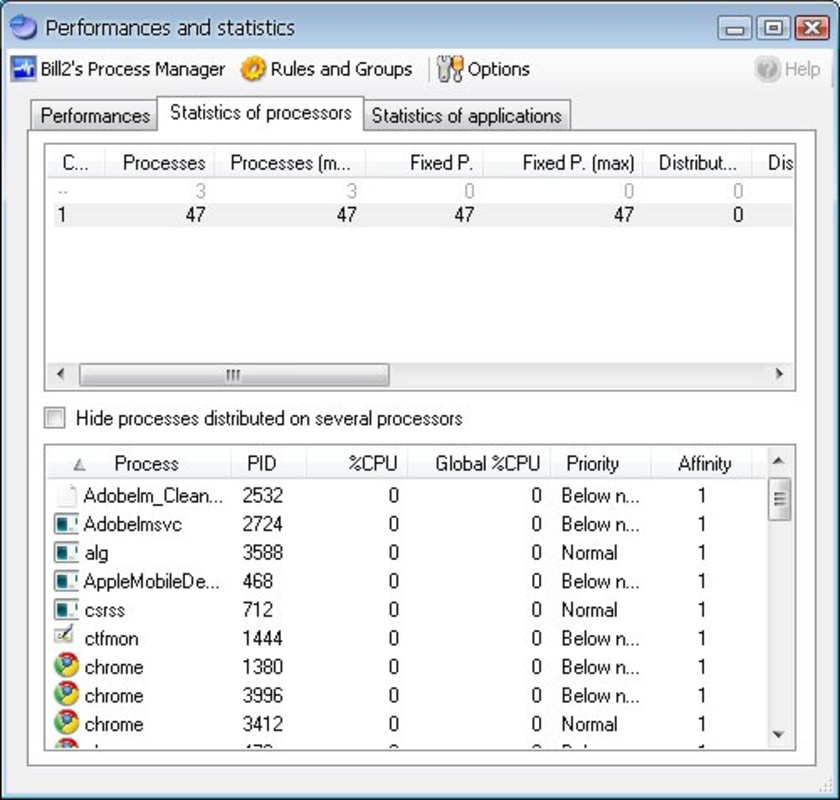The width and height of the screenshot is (840, 800).
Task: Click the app icon in the title bar
Action: (x=23, y=27)
